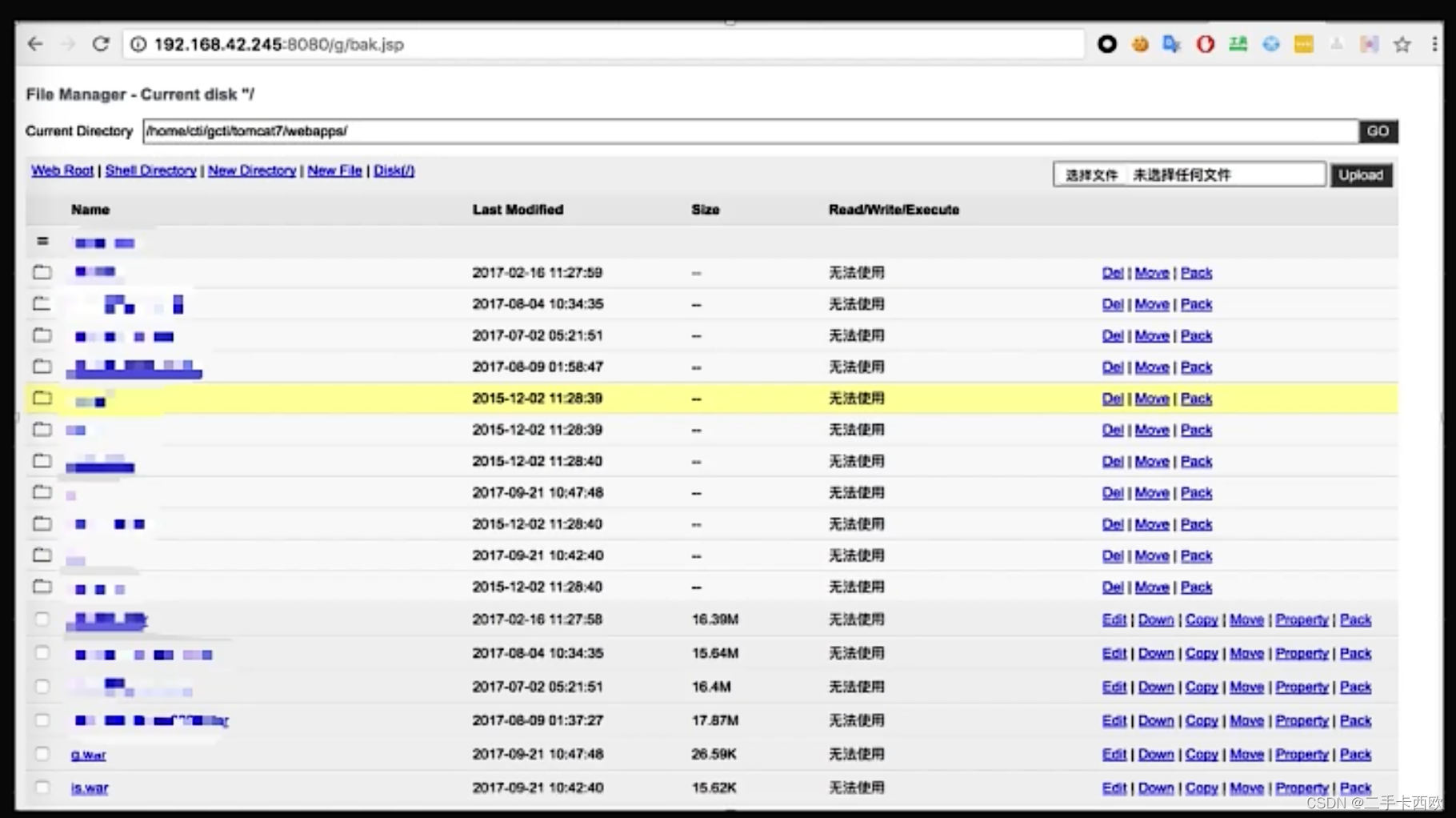Tick the checkbox next to g.war
The image size is (1456, 818).
tap(42, 754)
